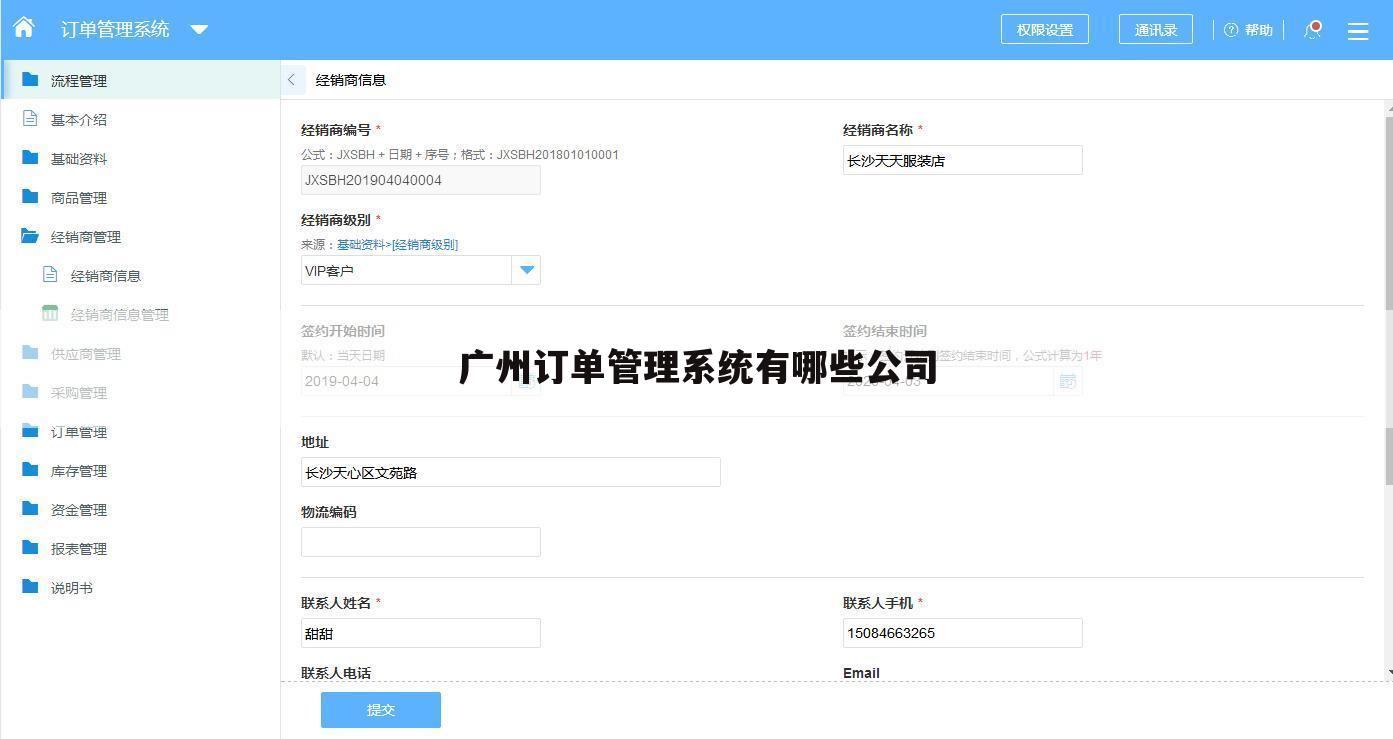Click the scrollbar down arrow
The image size is (1393, 739).
point(1389,674)
